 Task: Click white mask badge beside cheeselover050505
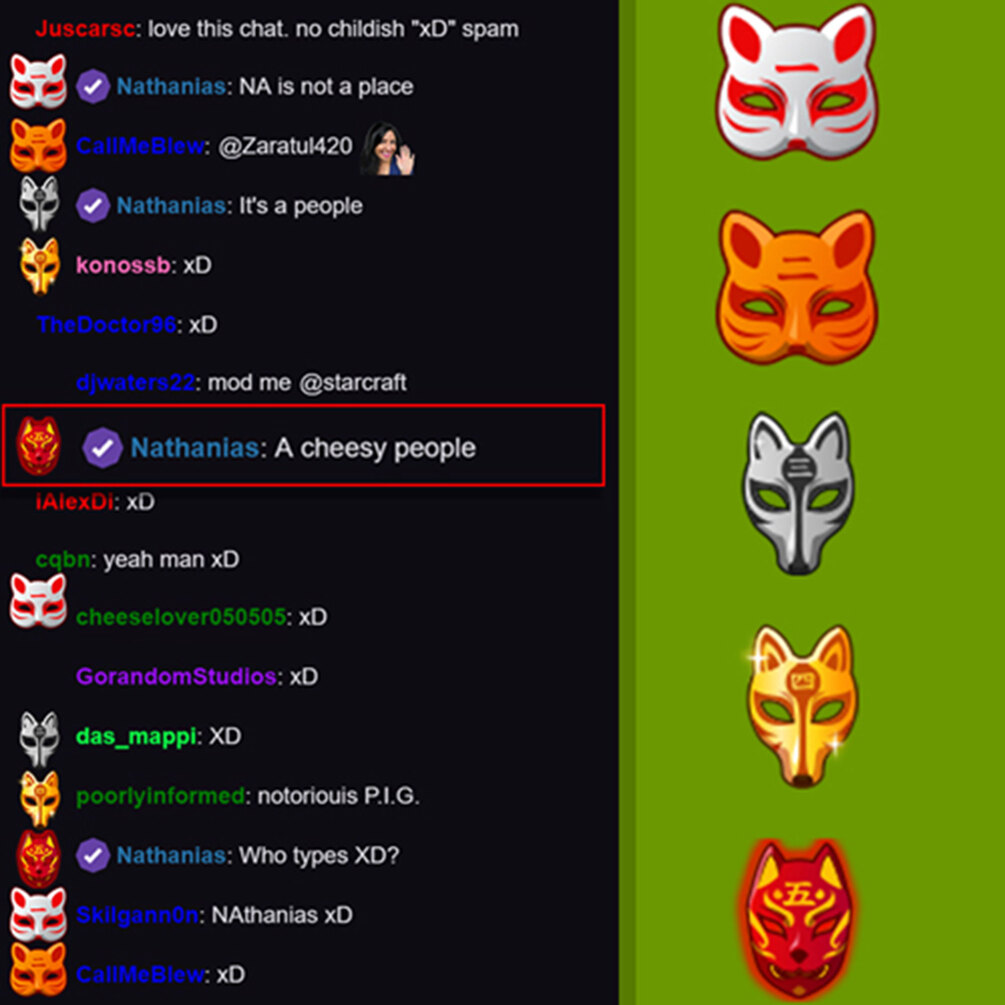[38, 601]
